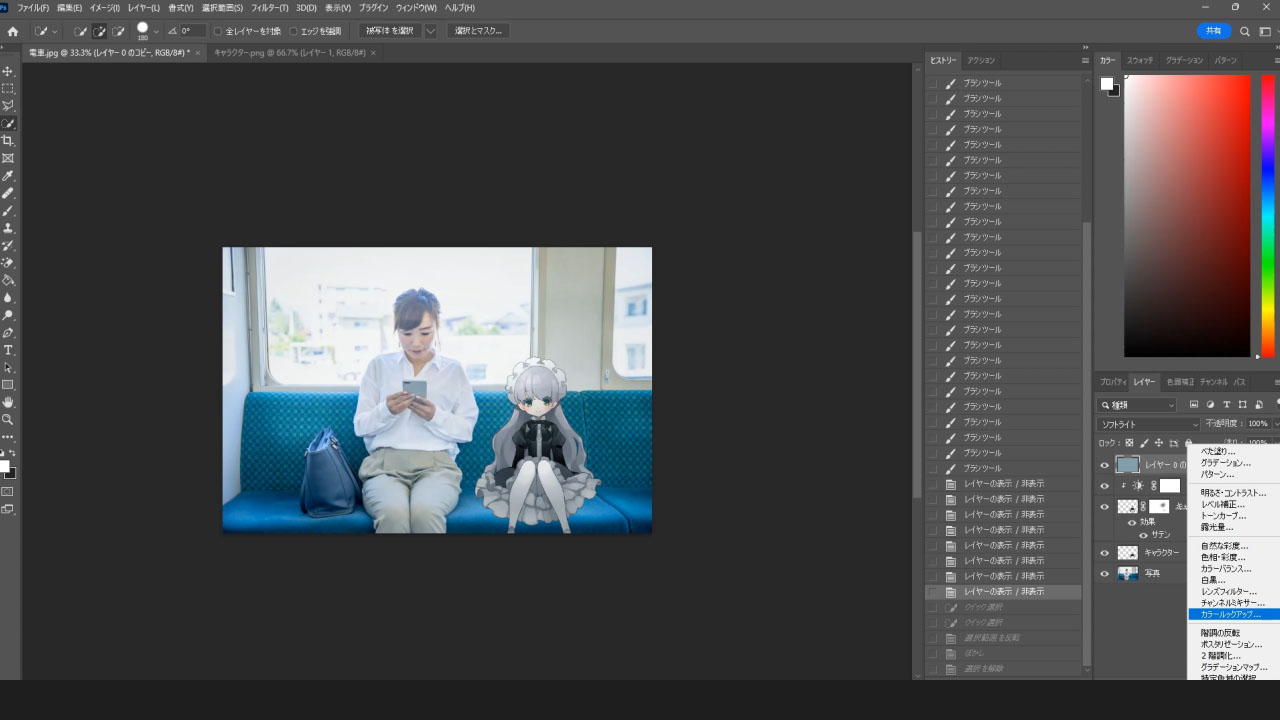Select the Horizontal Type tool
The width and height of the screenshot is (1280, 720).
click(8, 350)
